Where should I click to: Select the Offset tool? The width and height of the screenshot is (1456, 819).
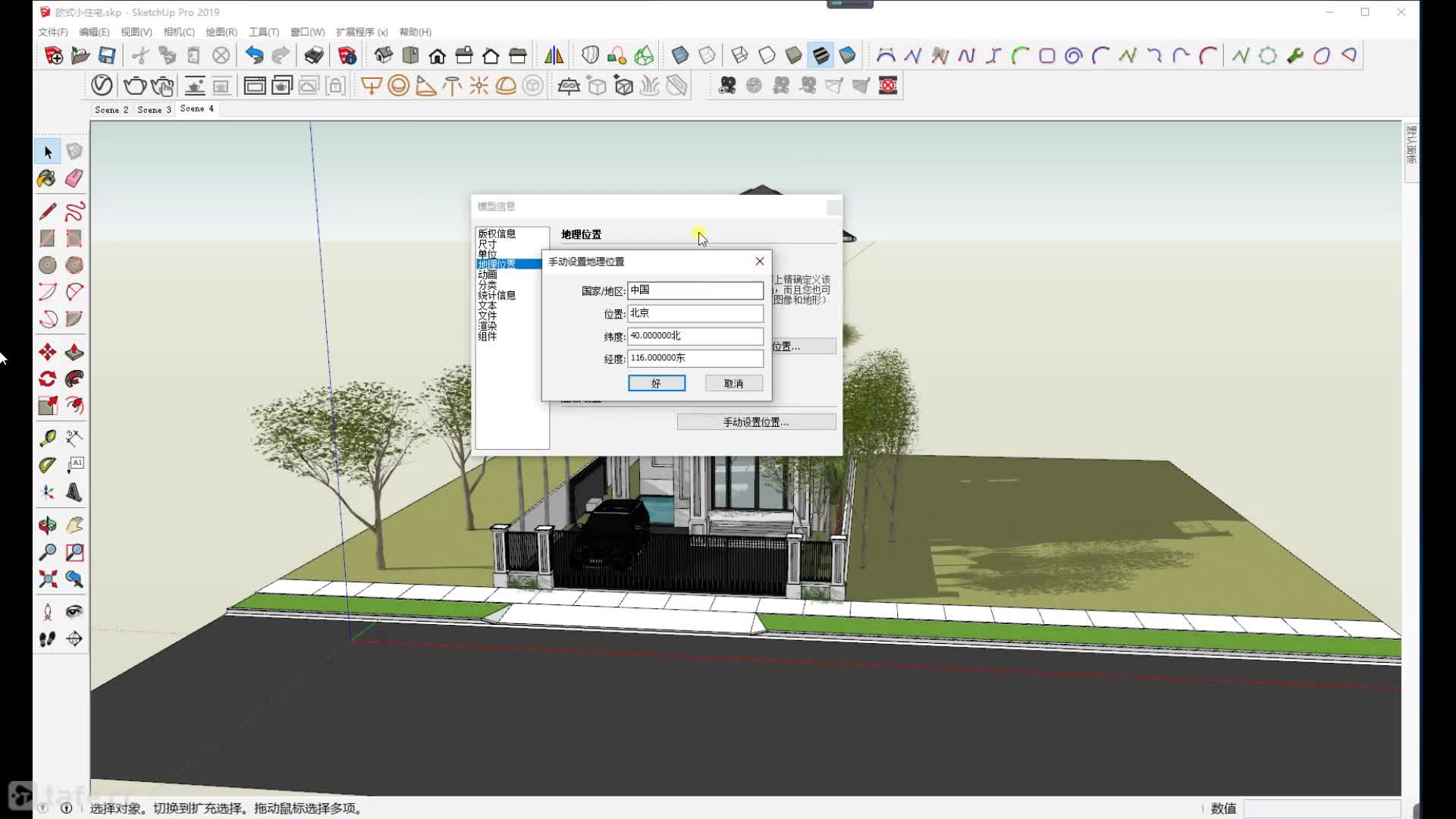coord(74,406)
